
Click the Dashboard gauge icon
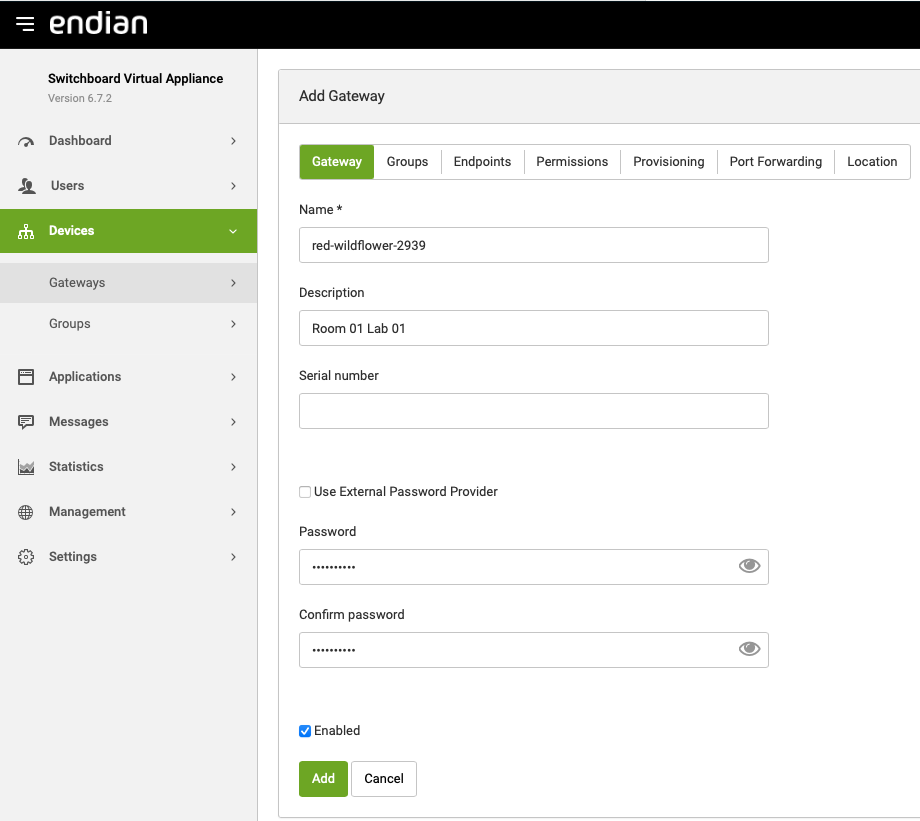click(x=27, y=141)
